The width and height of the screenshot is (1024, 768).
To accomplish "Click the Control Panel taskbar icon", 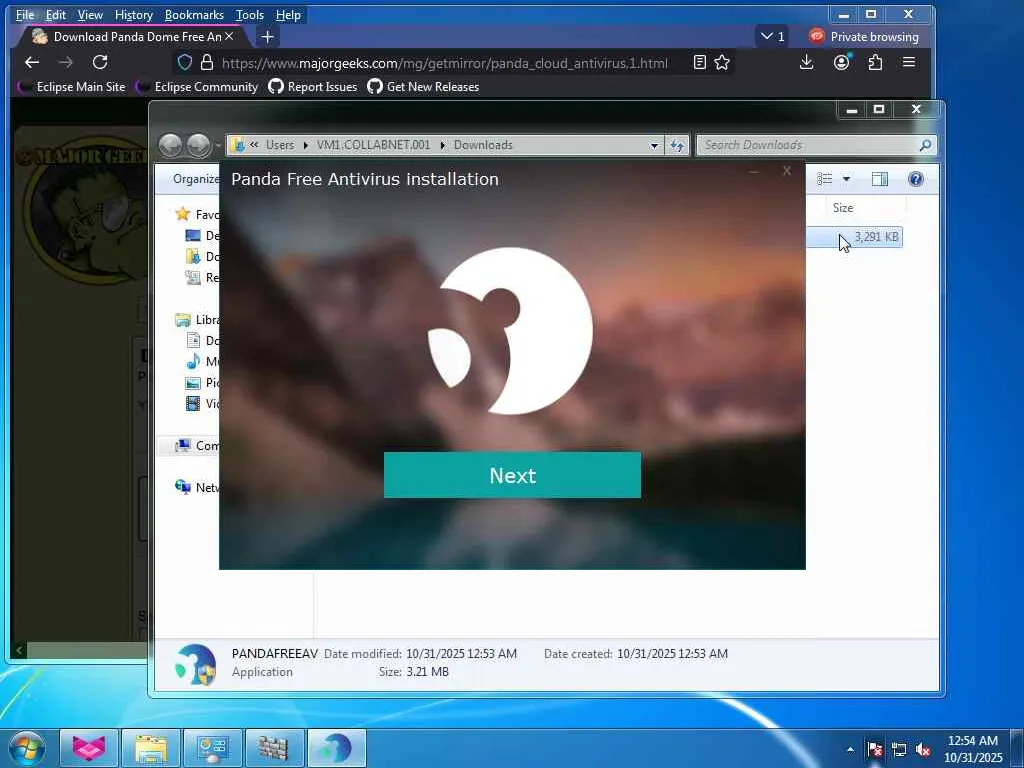I will click(212, 748).
